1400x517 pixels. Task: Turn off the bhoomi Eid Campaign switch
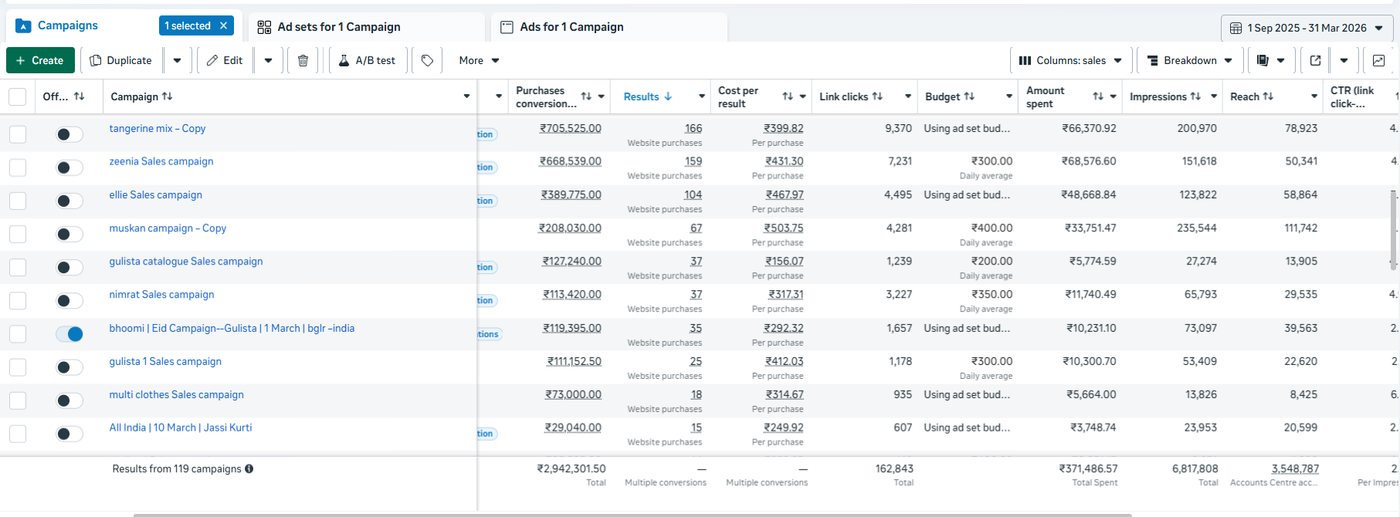pos(69,334)
